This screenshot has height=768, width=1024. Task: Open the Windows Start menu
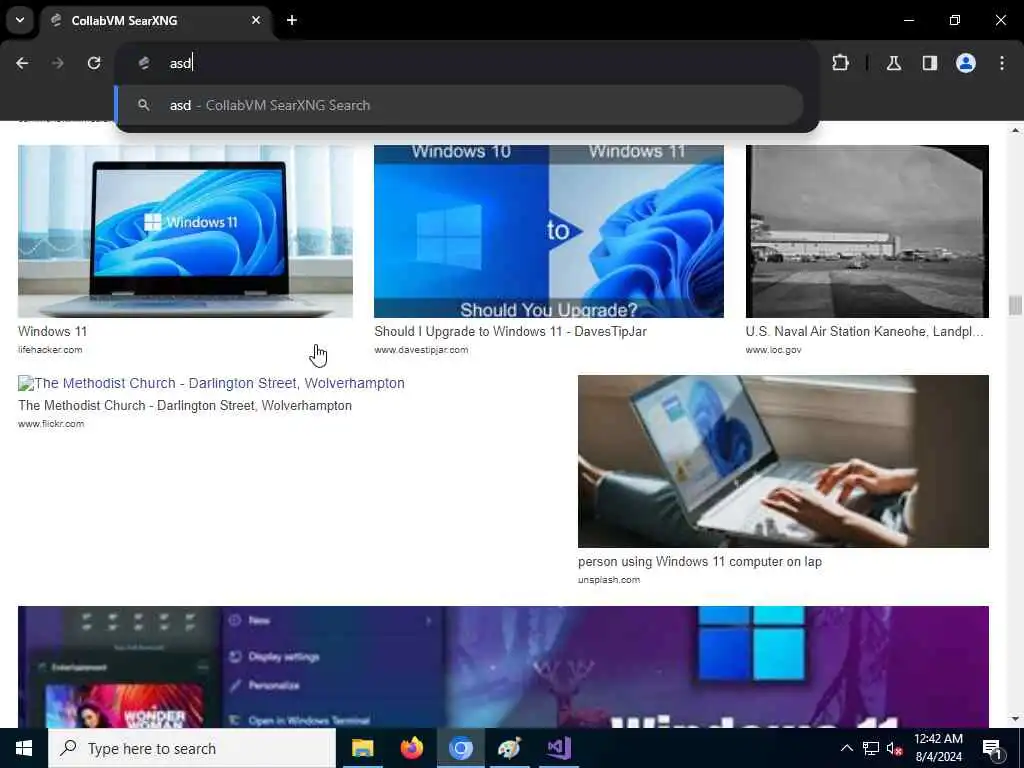[24, 748]
